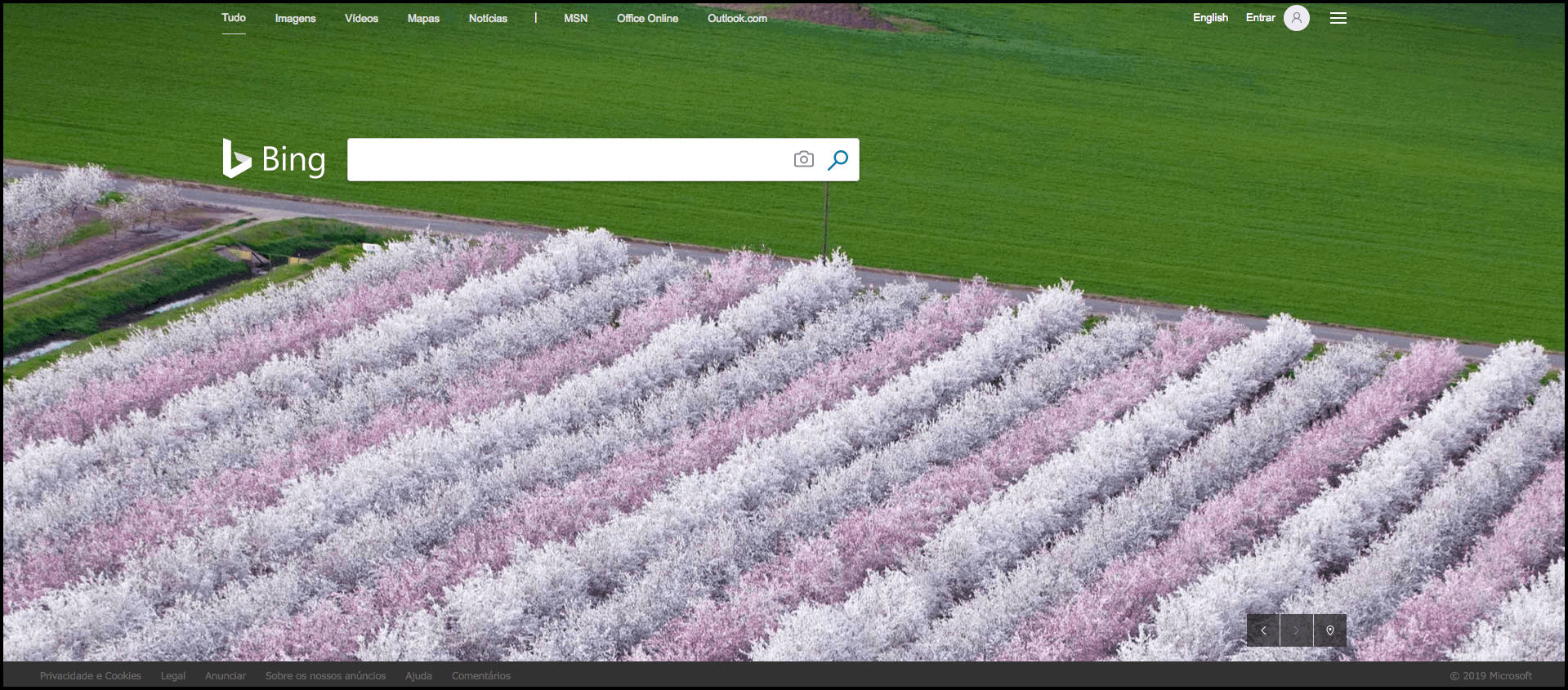Click the Bing logo
Screen dimensions: 1568x690
click(275, 159)
